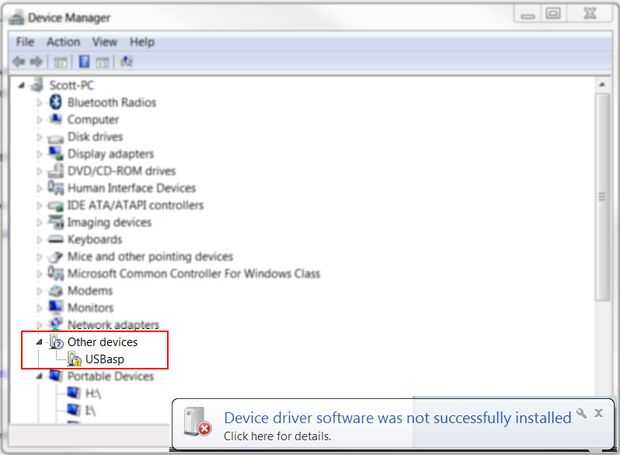Close the driver notification balloon
620x455 pixels.
[599, 413]
